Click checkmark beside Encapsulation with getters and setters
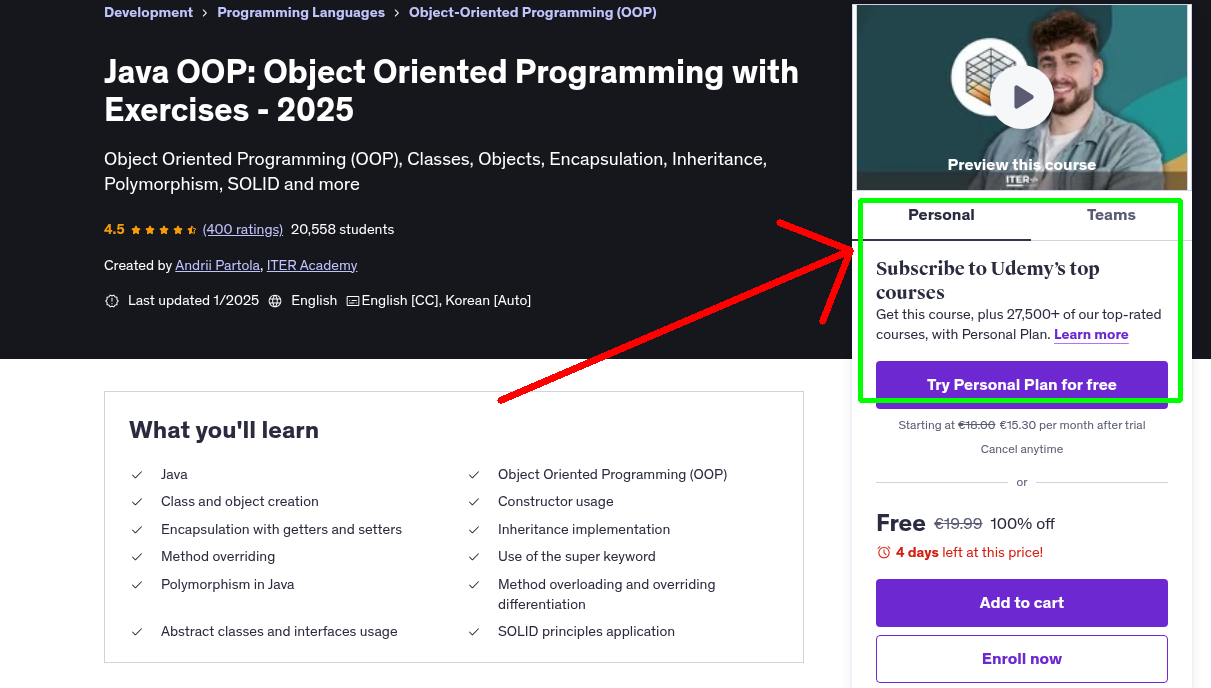This screenshot has width=1211, height=688. click(x=137, y=530)
